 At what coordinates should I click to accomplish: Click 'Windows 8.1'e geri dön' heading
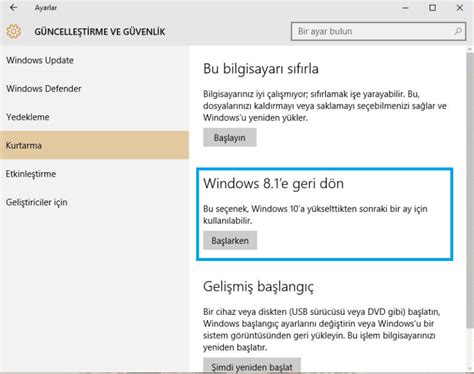(273, 183)
